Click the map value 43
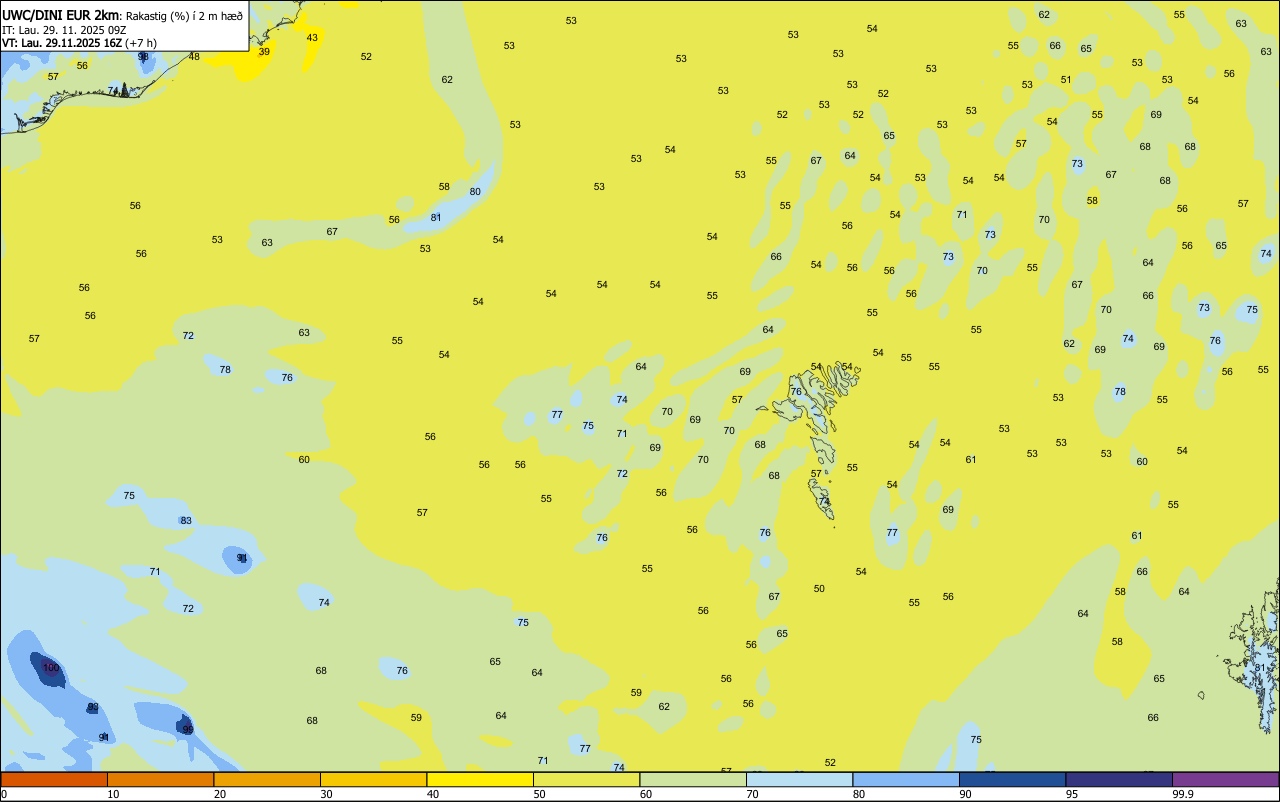The width and height of the screenshot is (1280, 802). click(312, 38)
